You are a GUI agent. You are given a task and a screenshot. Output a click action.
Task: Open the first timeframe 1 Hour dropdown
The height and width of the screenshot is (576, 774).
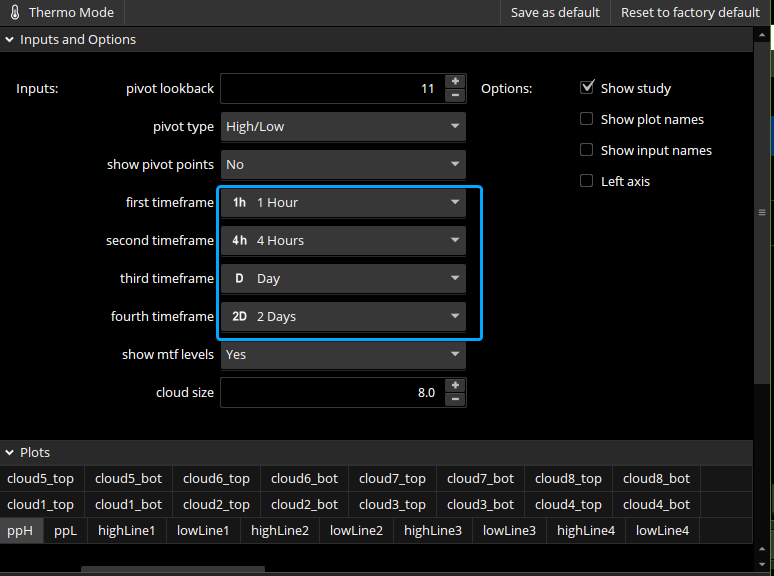click(x=343, y=203)
